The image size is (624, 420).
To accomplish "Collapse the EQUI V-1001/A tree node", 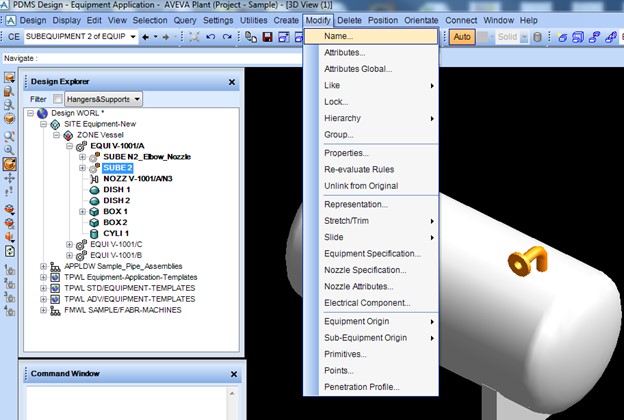I will tap(69, 146).
